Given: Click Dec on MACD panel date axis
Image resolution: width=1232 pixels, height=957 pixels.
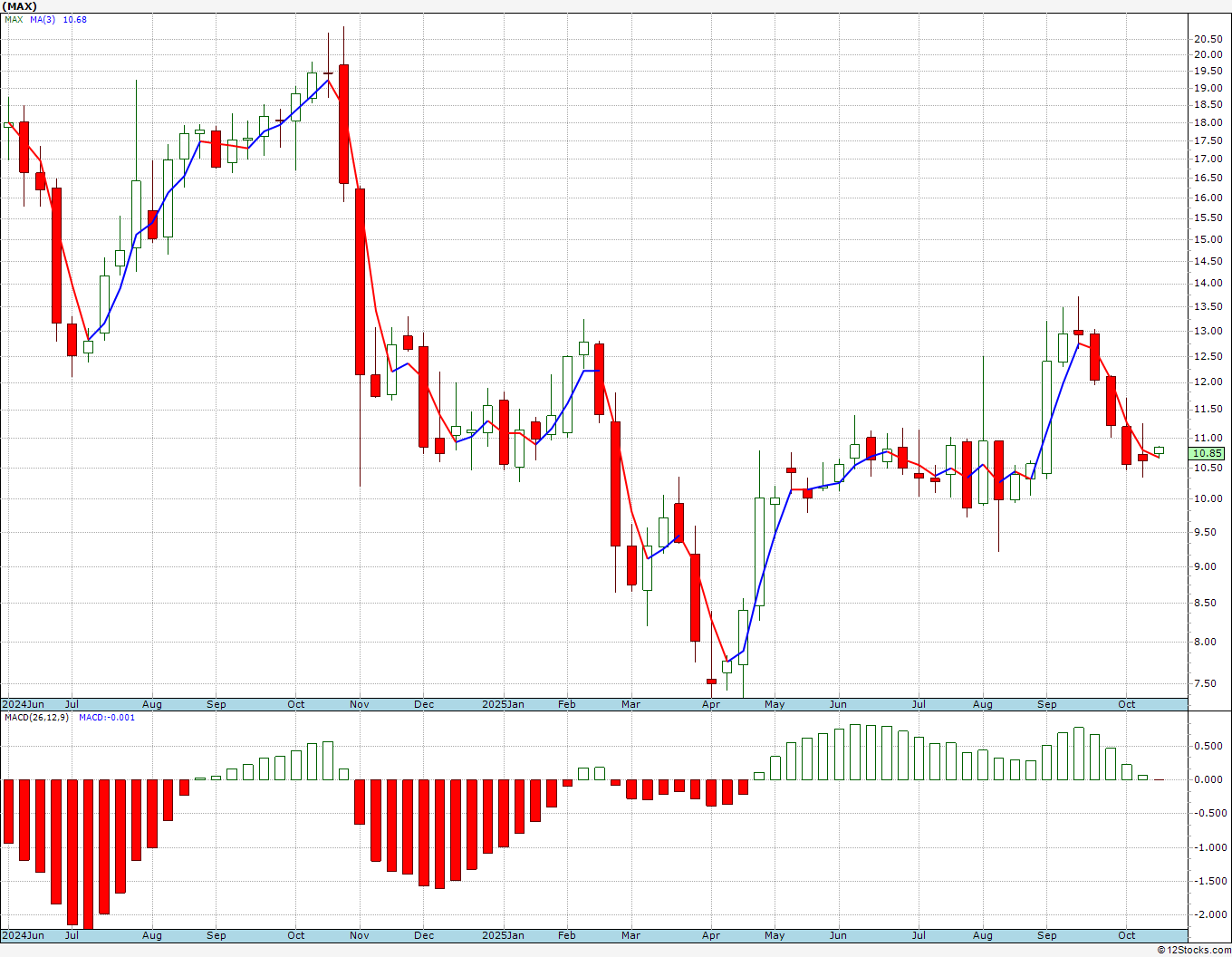Looking at the screenshot, I should click(424, 935).
